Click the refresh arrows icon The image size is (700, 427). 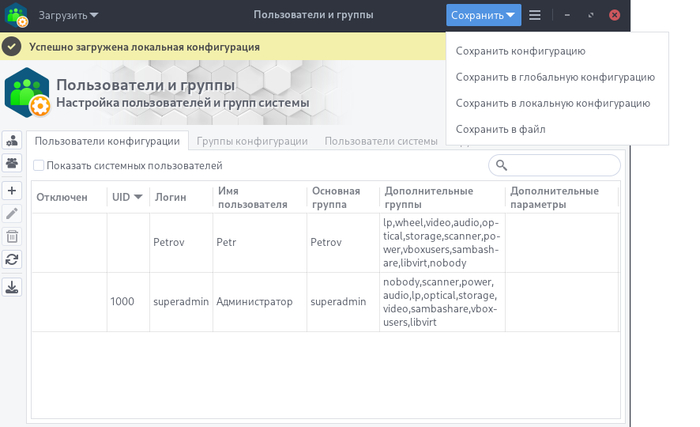tap(13, 259)
